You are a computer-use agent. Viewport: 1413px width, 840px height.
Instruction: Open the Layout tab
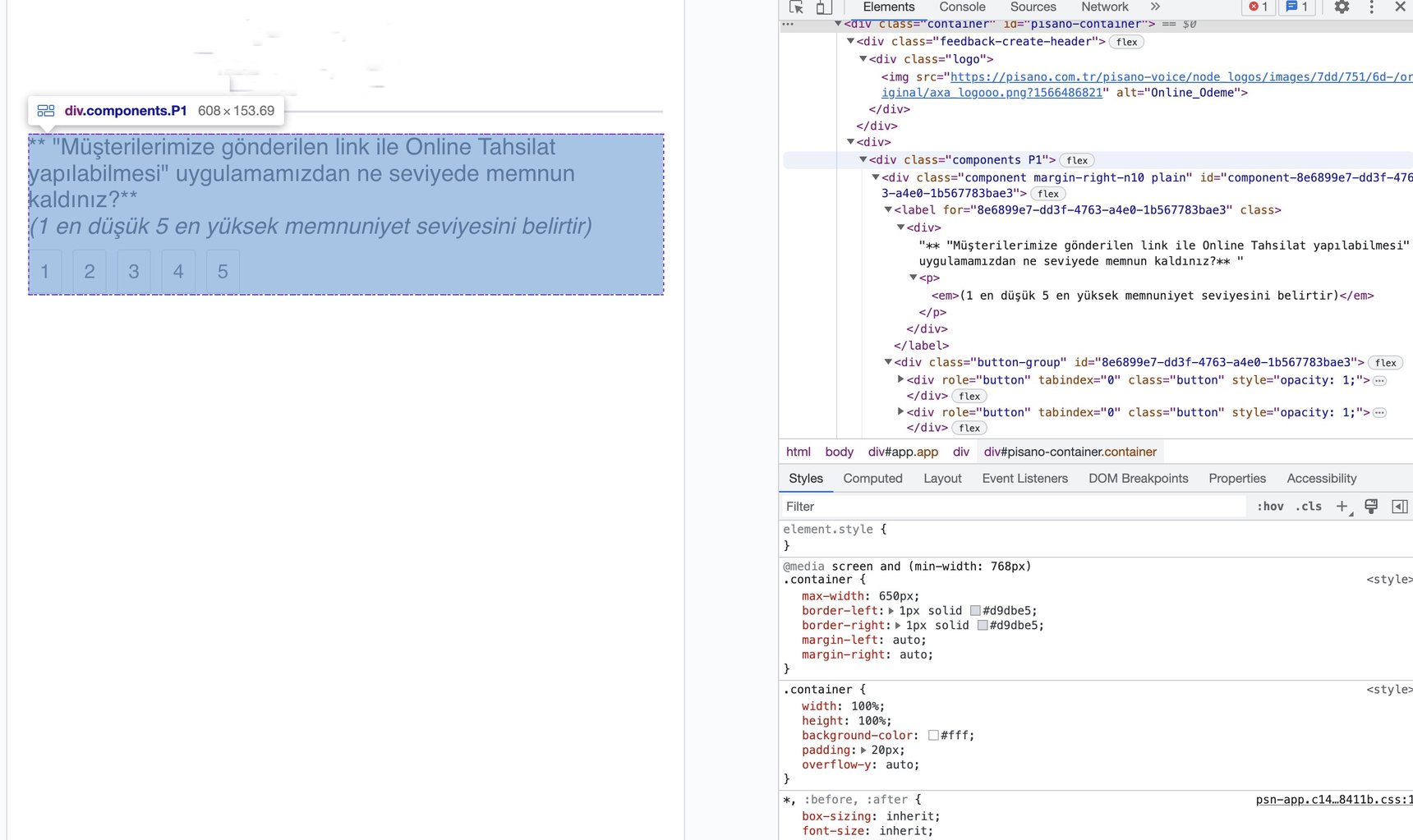click(942, 479)
